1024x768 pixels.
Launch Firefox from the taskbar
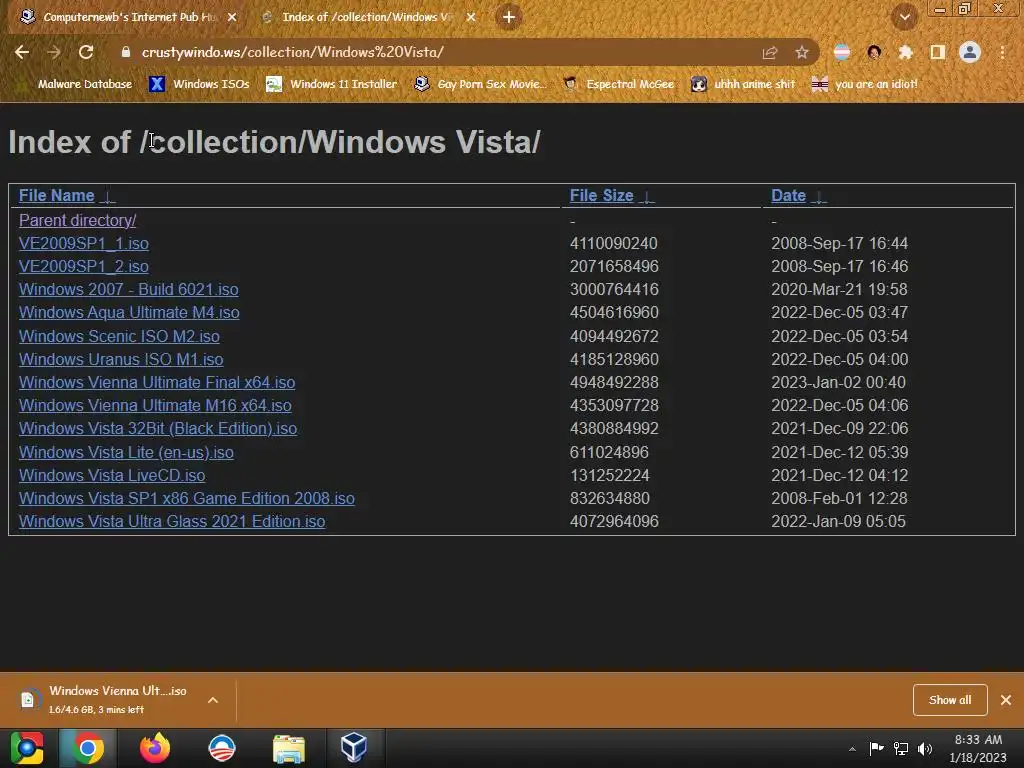tap(155, 748)
